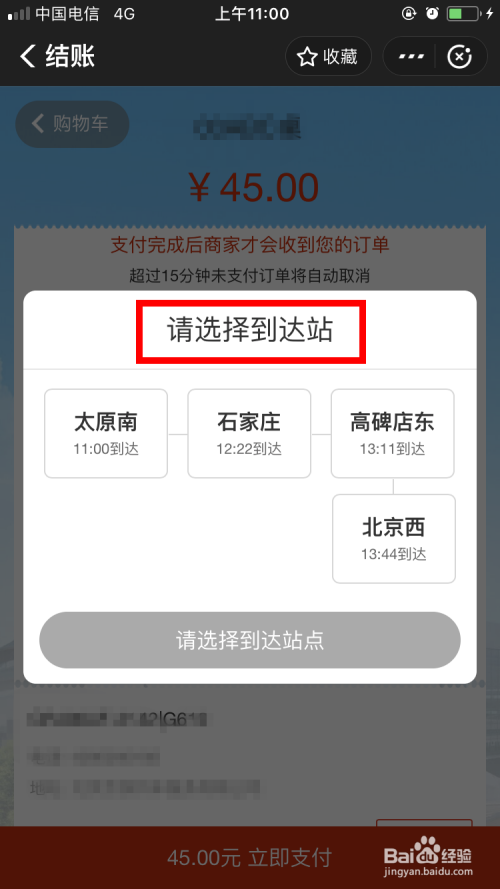Select 石家庄 as arrival station
The image size is (500, 889).
point(249,433)
